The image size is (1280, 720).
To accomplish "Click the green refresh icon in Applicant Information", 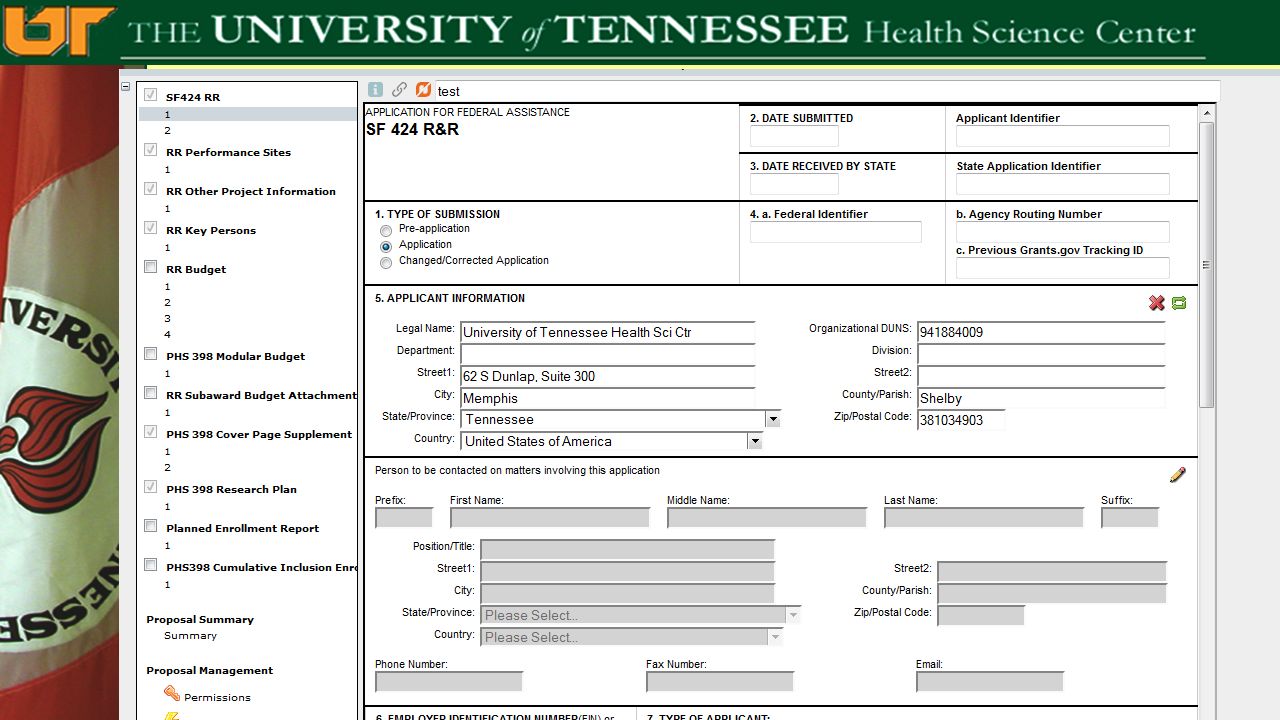I will tap(1179, 303).
